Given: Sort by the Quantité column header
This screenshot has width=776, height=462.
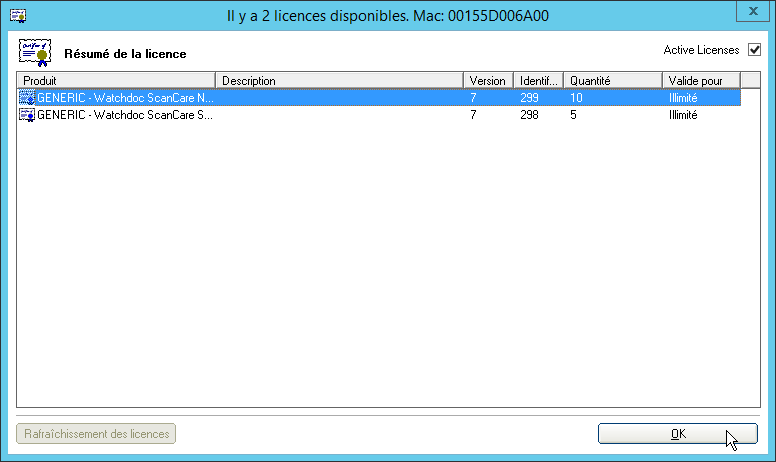Looking at the screenshot, I should tap(613, 80).
